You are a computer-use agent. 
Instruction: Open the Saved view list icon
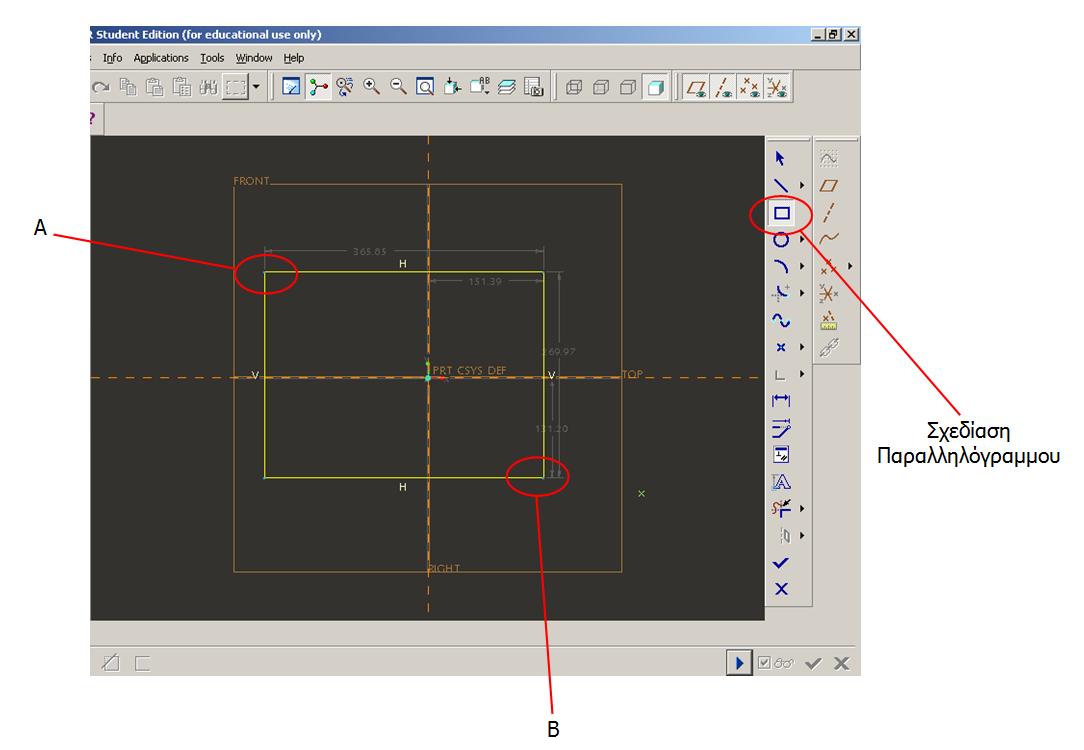point(479,87)
